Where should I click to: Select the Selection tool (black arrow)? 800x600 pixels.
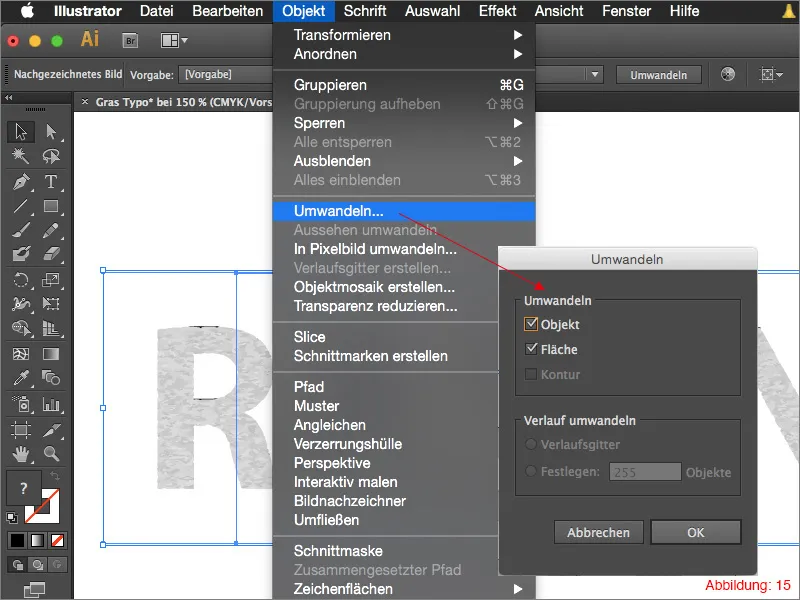pos(21,131)
